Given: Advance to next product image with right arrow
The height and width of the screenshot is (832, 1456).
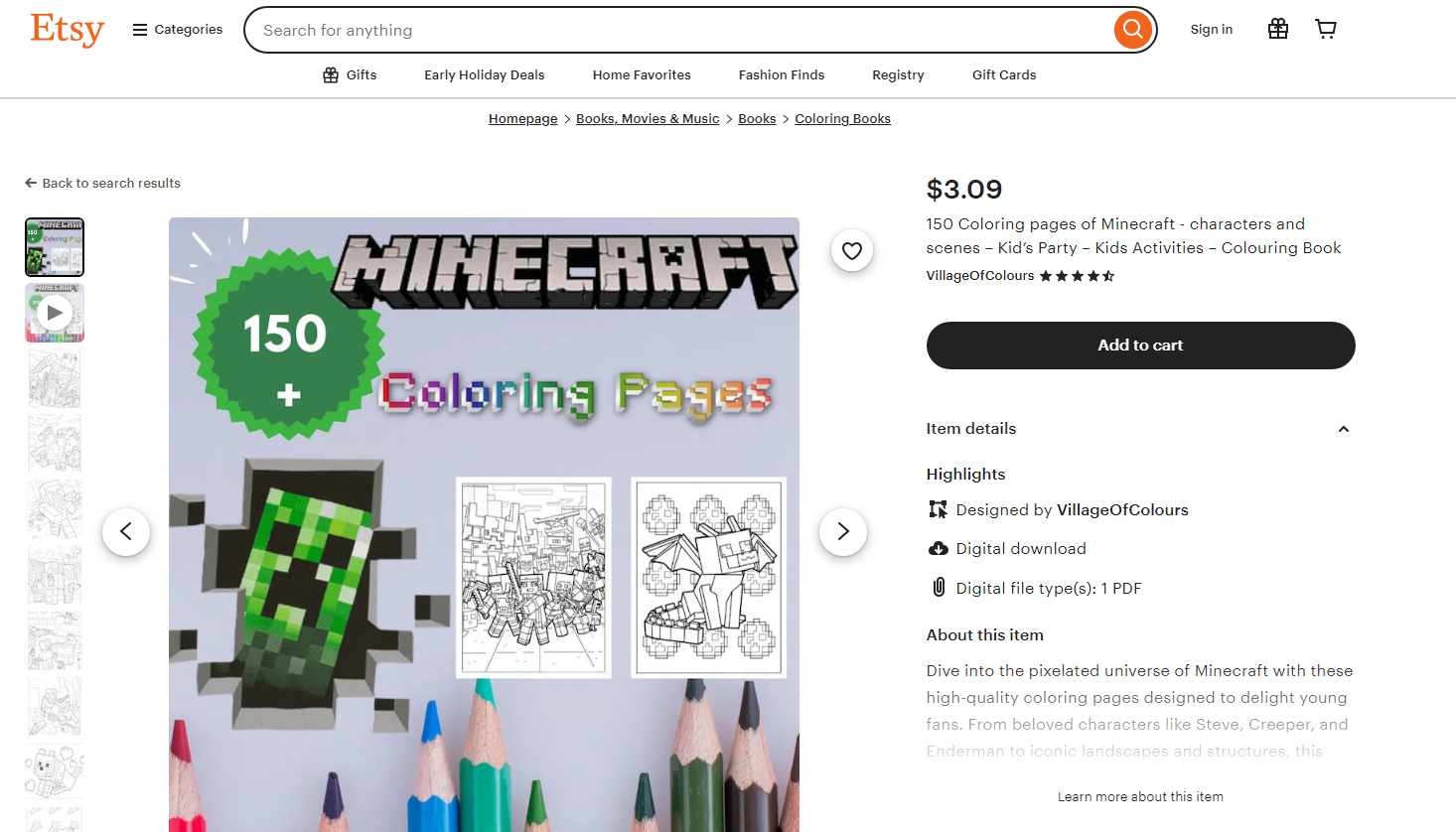Looking at the screenshot, I should [842, 532].
